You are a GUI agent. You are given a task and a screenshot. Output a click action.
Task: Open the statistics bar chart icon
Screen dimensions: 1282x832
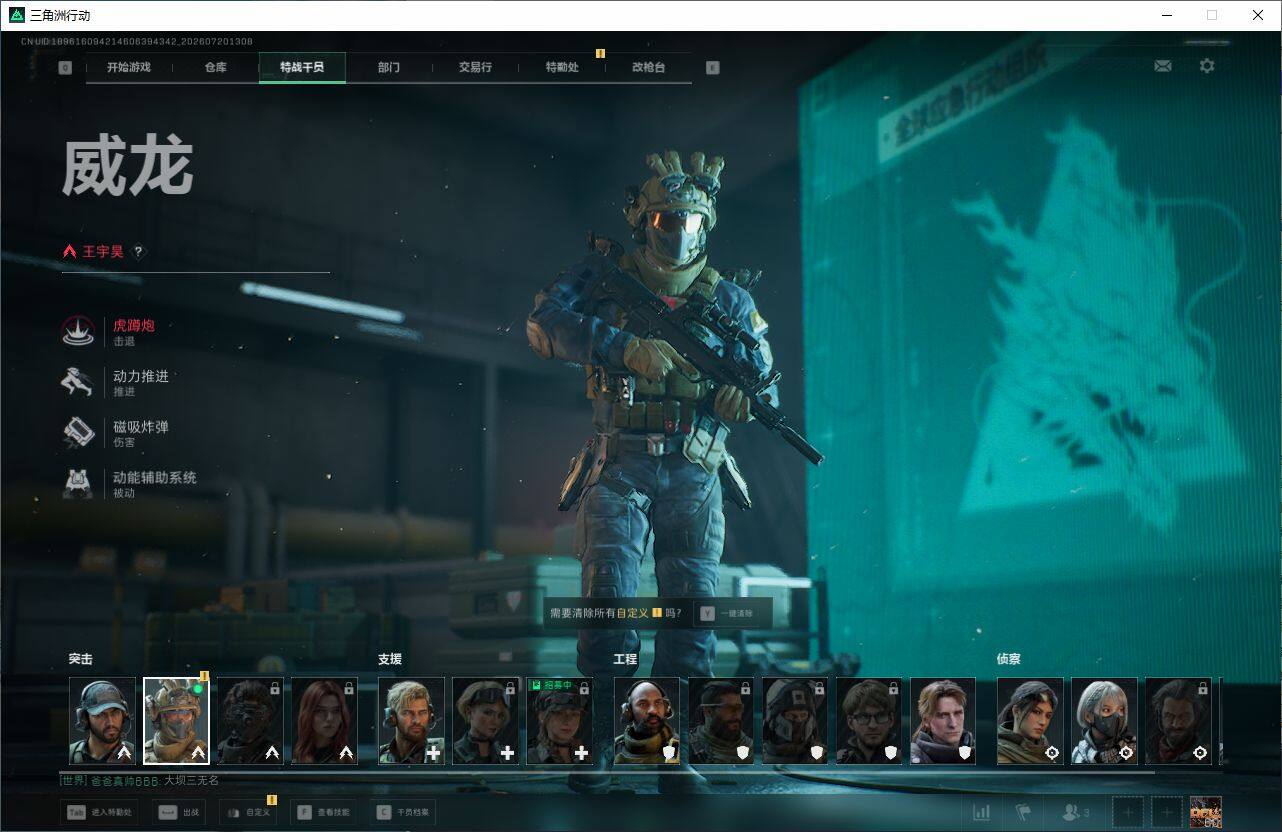[x=982, y=813]
